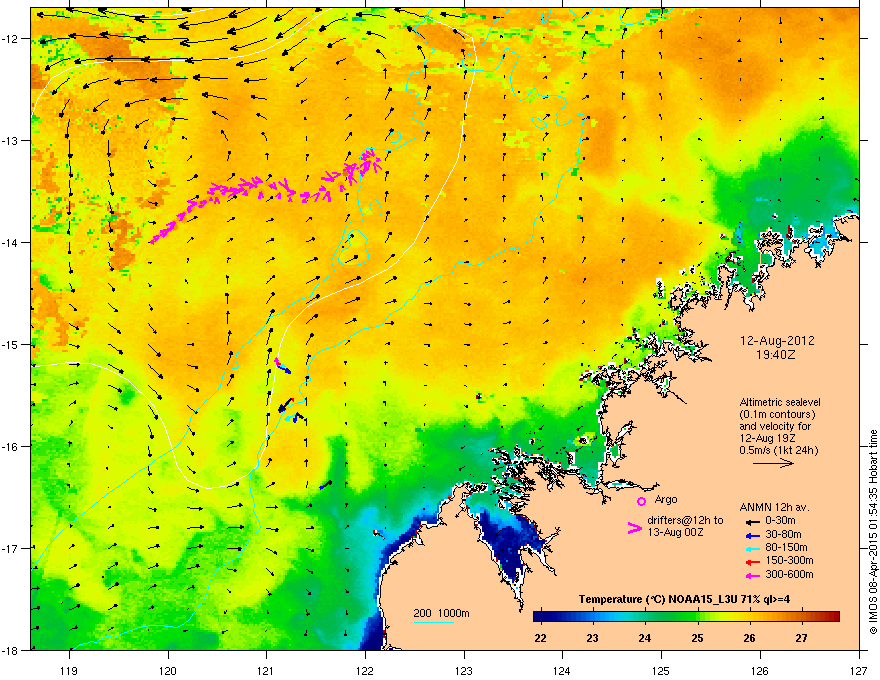Click the time label 19:40Z
This screenshot has width=880, height=680.
[776, 355]
